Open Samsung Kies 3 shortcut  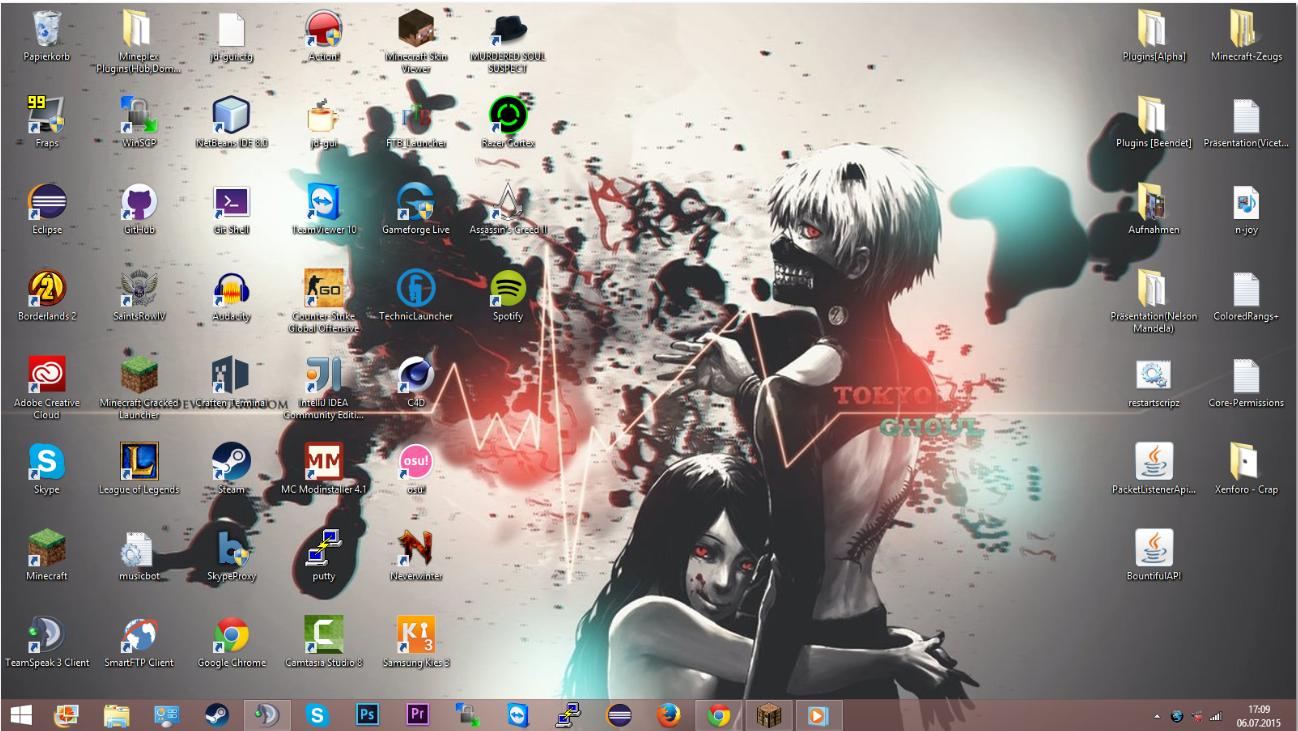click(416, 643)
